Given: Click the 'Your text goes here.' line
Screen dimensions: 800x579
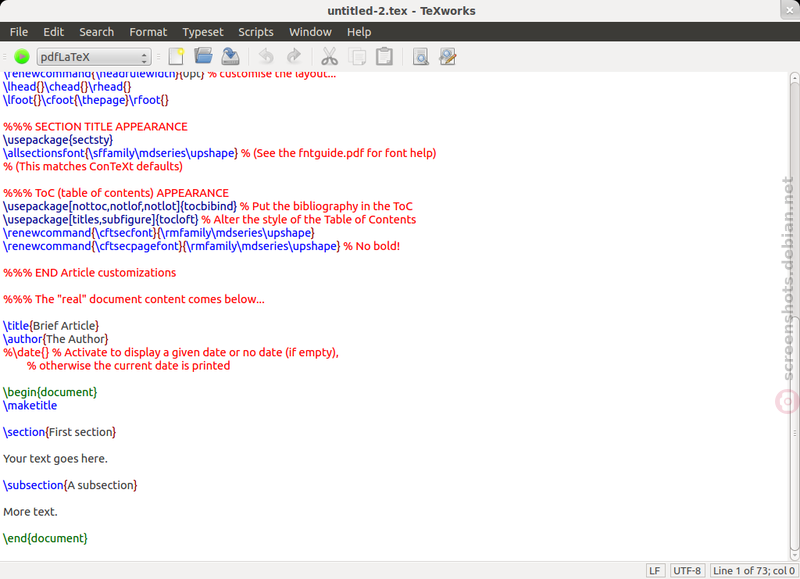Looking at the screenshot, I should 55,459.
